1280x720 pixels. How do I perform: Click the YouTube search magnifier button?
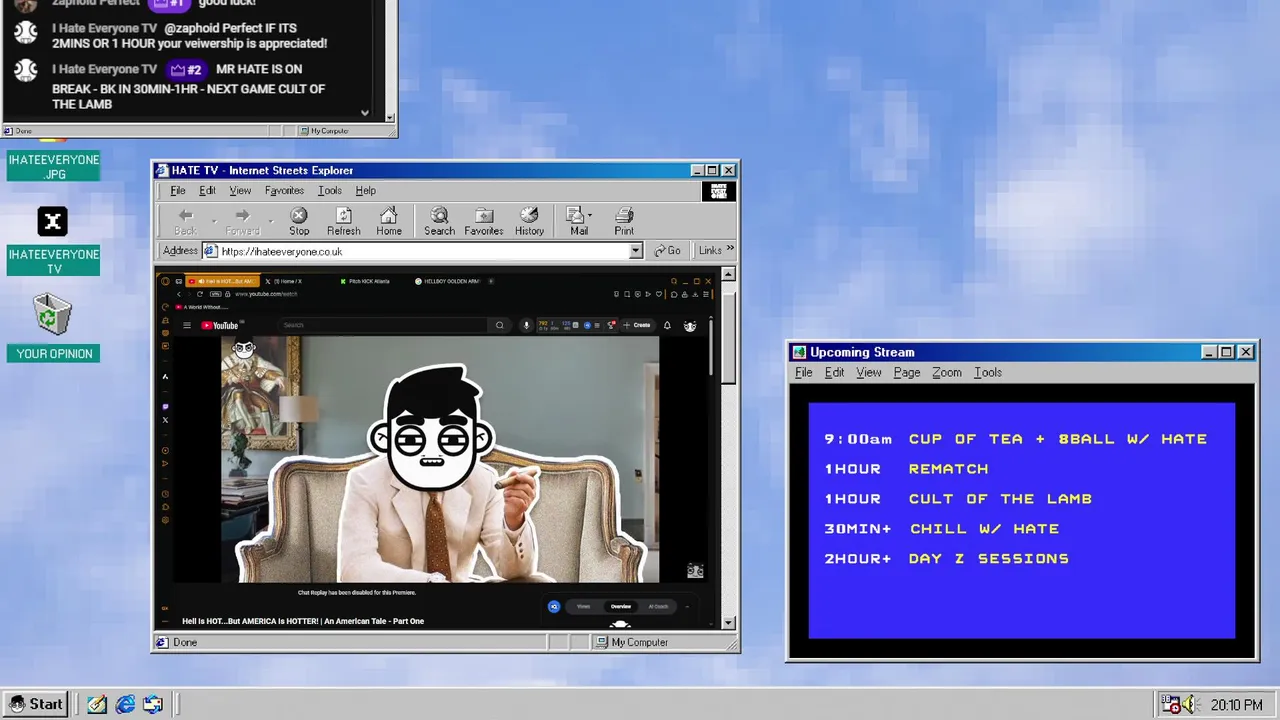click(500, 325)
